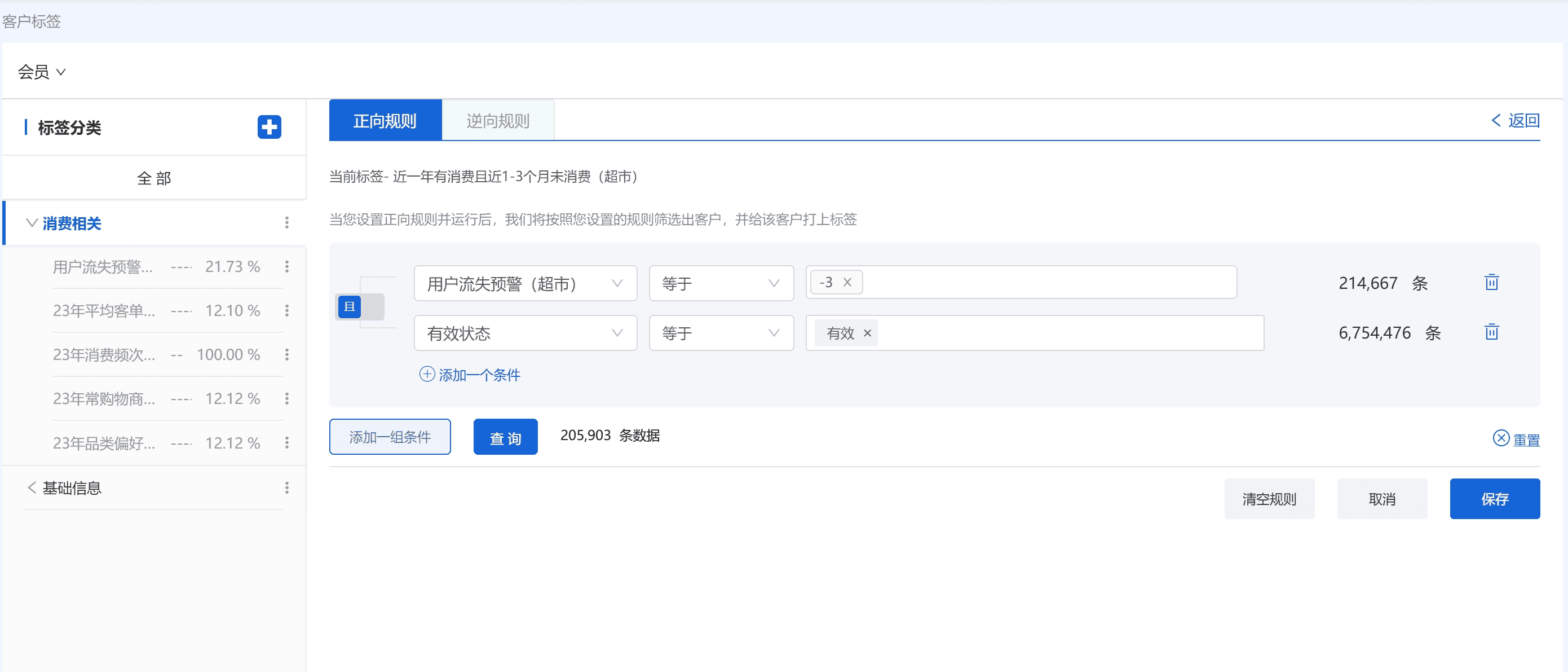
Task: Open the more menu for 23年常购物商 tag
Action: point(286,398)
